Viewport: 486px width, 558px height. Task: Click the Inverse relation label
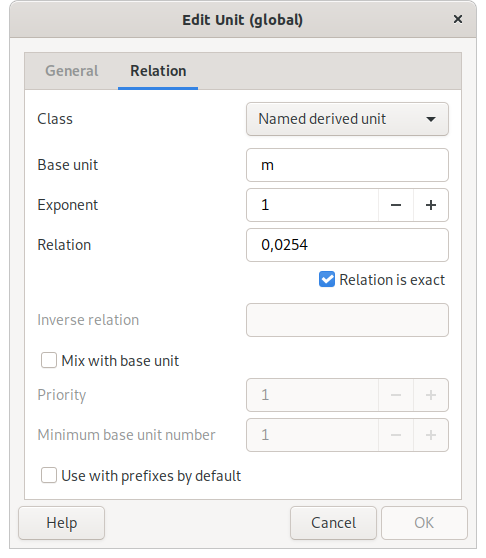(88, 320)
